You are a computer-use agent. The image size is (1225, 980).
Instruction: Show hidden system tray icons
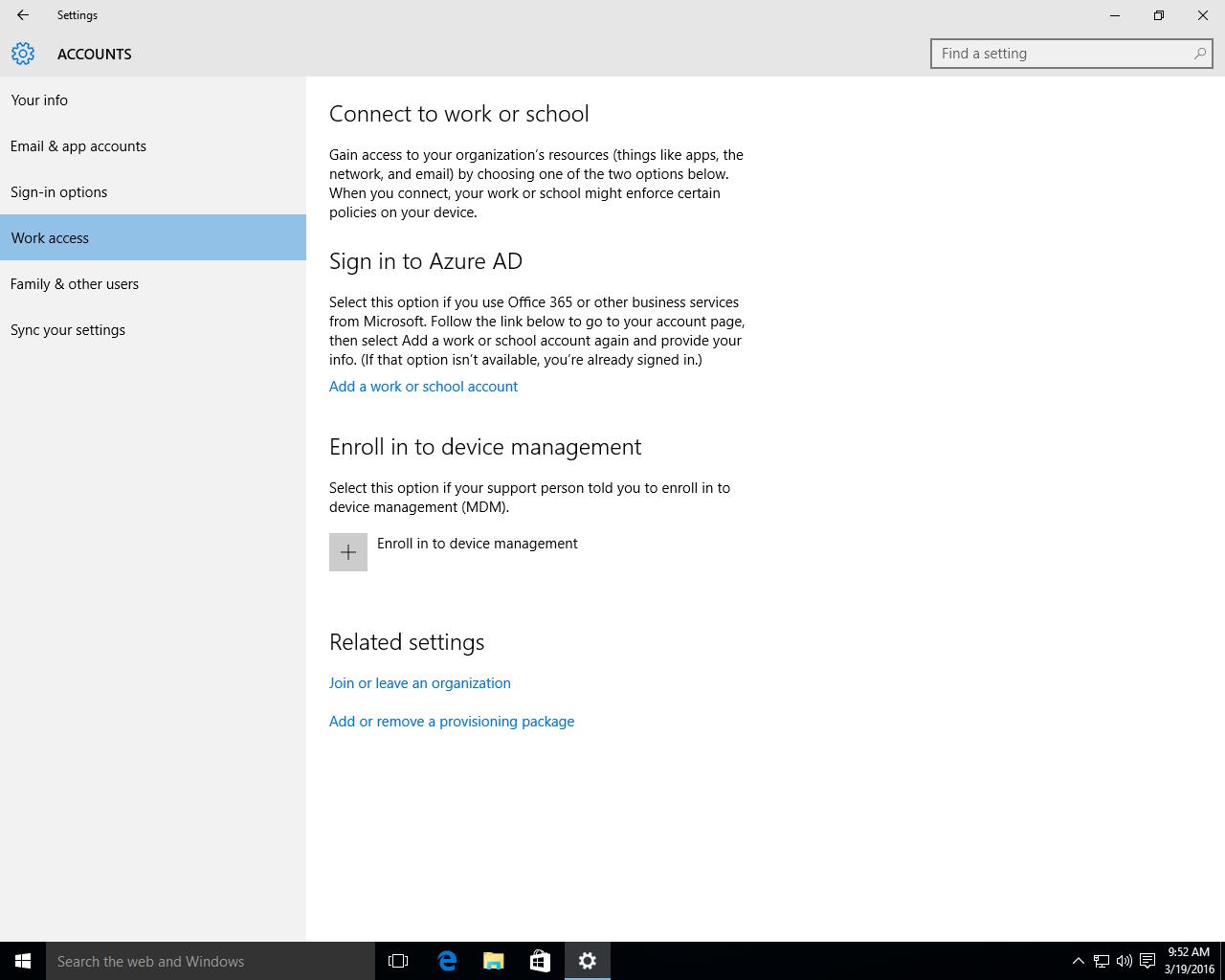point(1078,961)
